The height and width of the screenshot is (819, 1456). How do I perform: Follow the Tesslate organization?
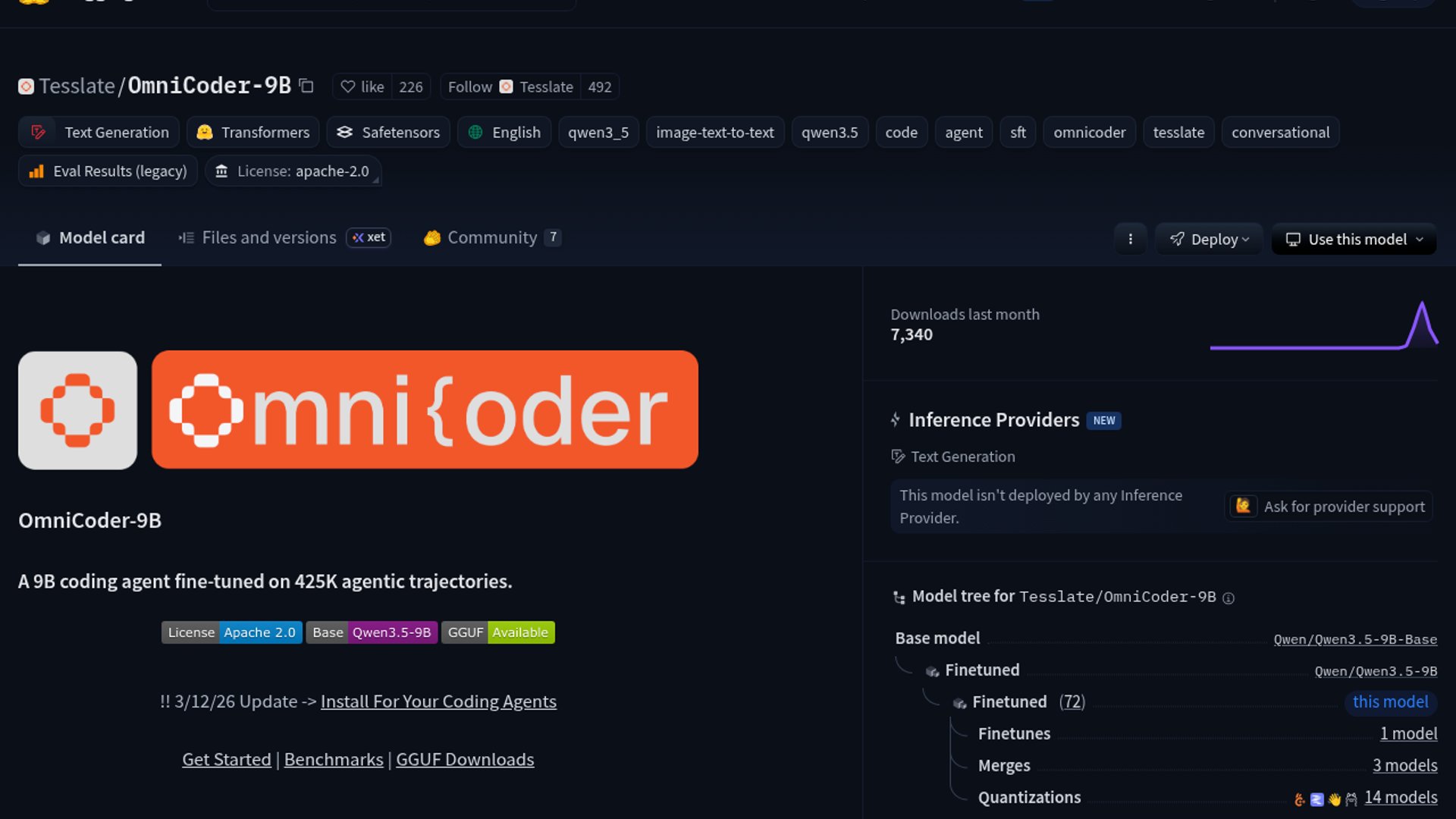(x=470, y=86)
